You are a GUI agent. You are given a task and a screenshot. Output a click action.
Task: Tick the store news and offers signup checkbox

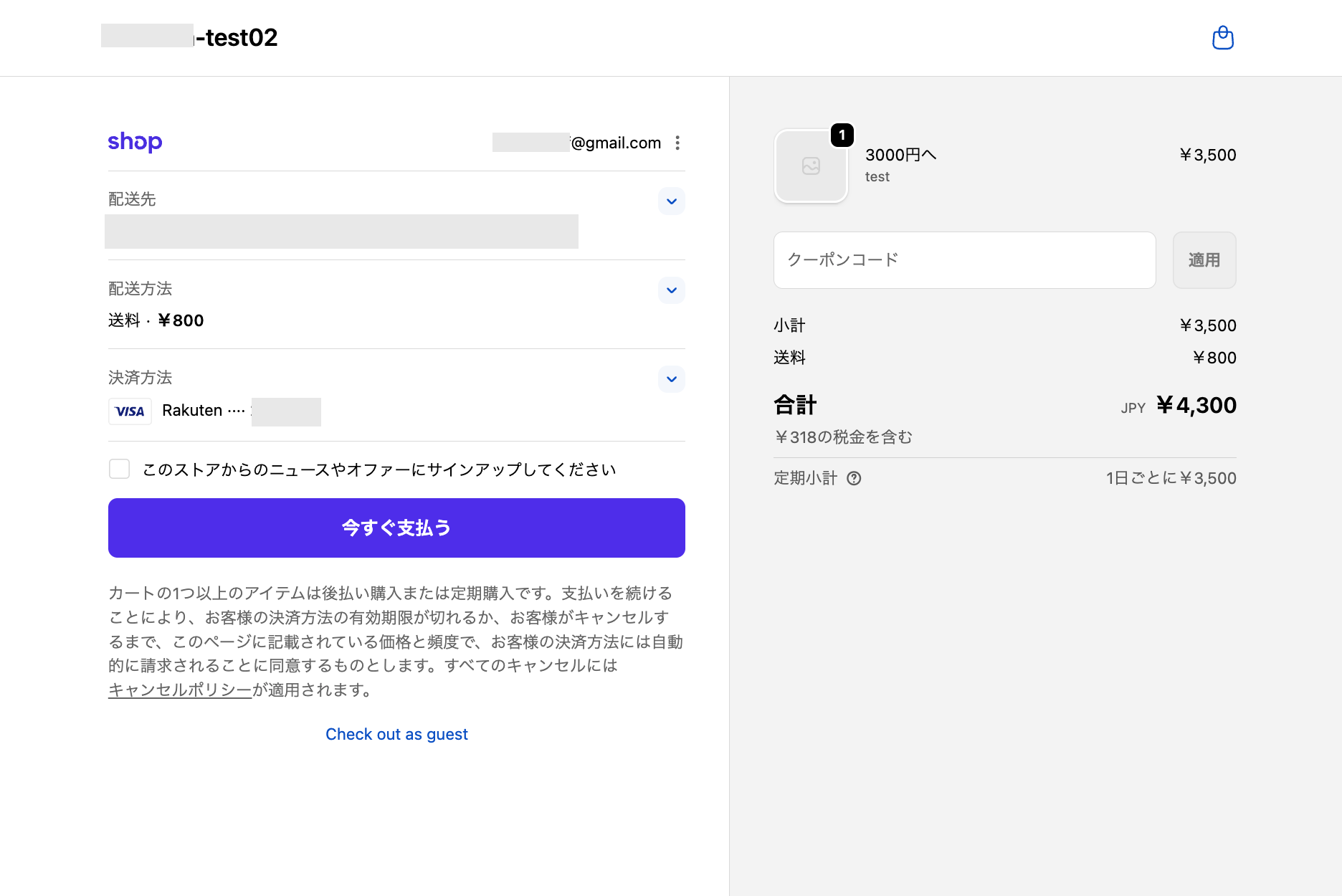[119, 469]
